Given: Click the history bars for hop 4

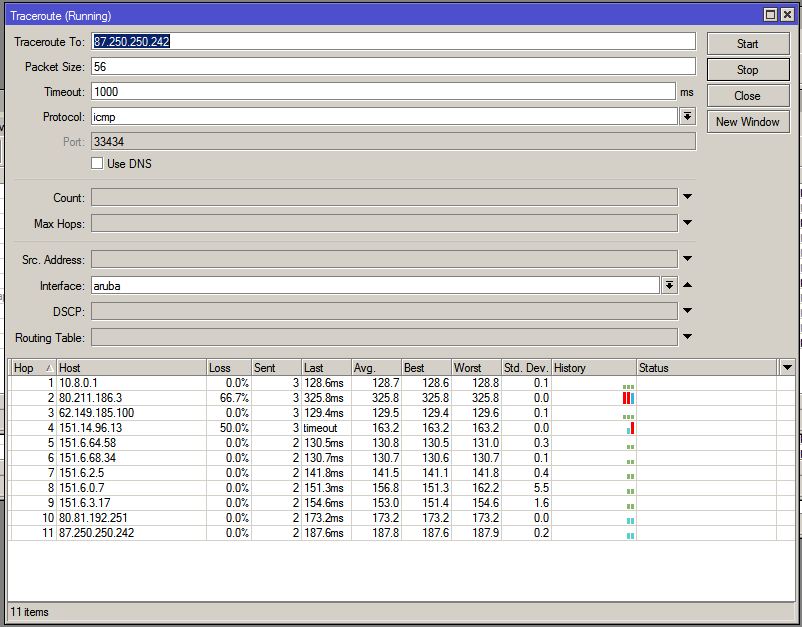Looking at the screenshot, I should coord(631,428).
